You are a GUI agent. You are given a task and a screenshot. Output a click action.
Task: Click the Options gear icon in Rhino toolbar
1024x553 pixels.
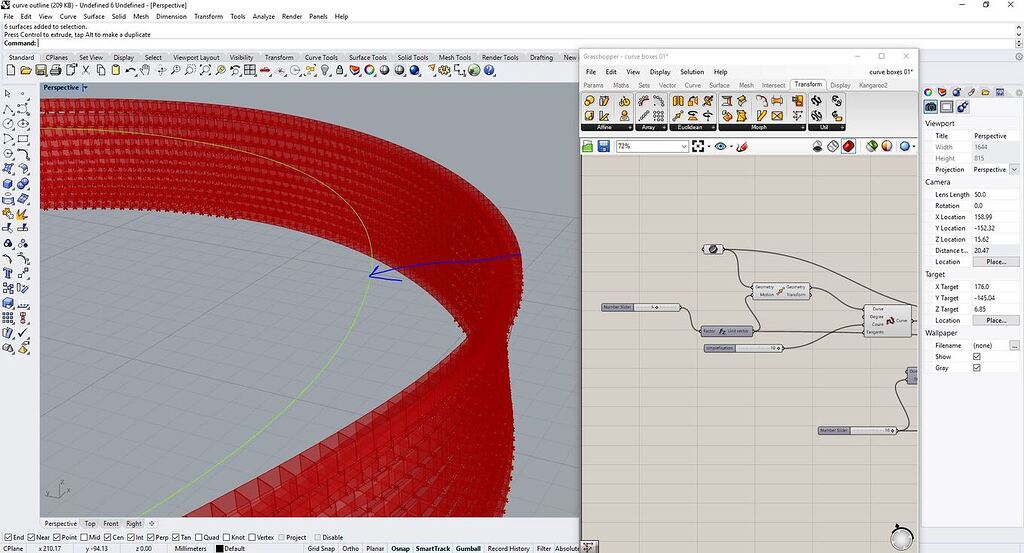(444, 71)
